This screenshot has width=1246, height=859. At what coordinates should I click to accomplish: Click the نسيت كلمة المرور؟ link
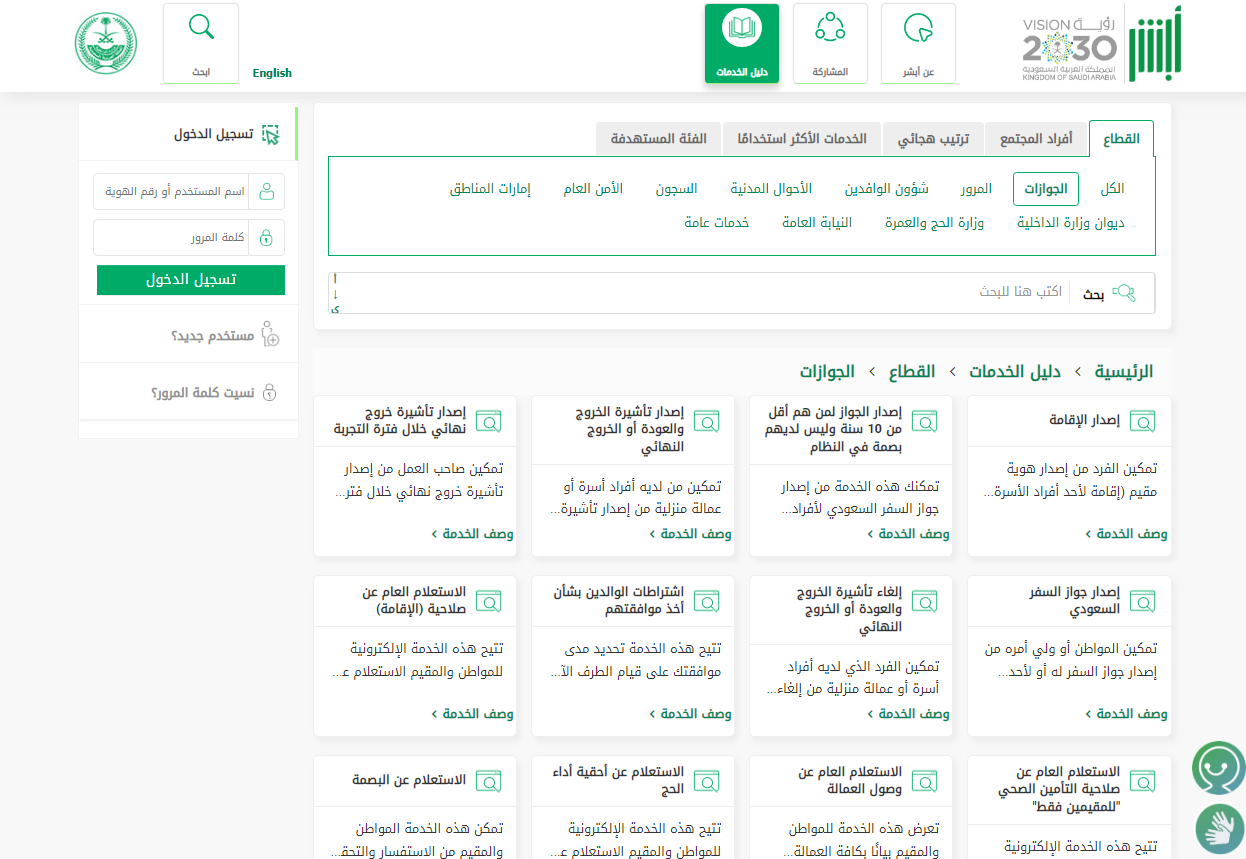click(201, 393)
